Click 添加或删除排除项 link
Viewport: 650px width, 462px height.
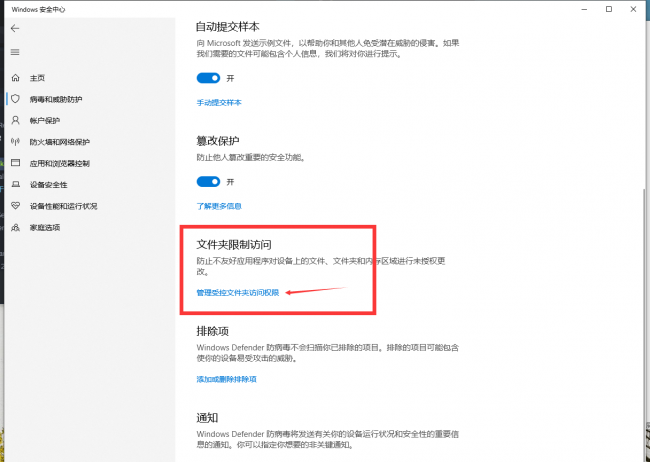coord(226,379)
